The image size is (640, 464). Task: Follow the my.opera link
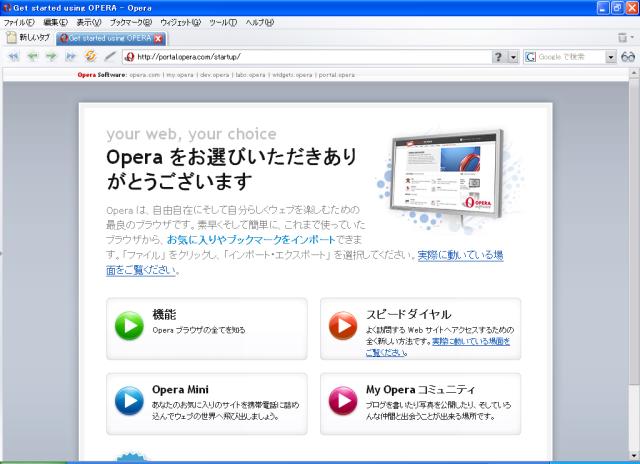(180, 75)
